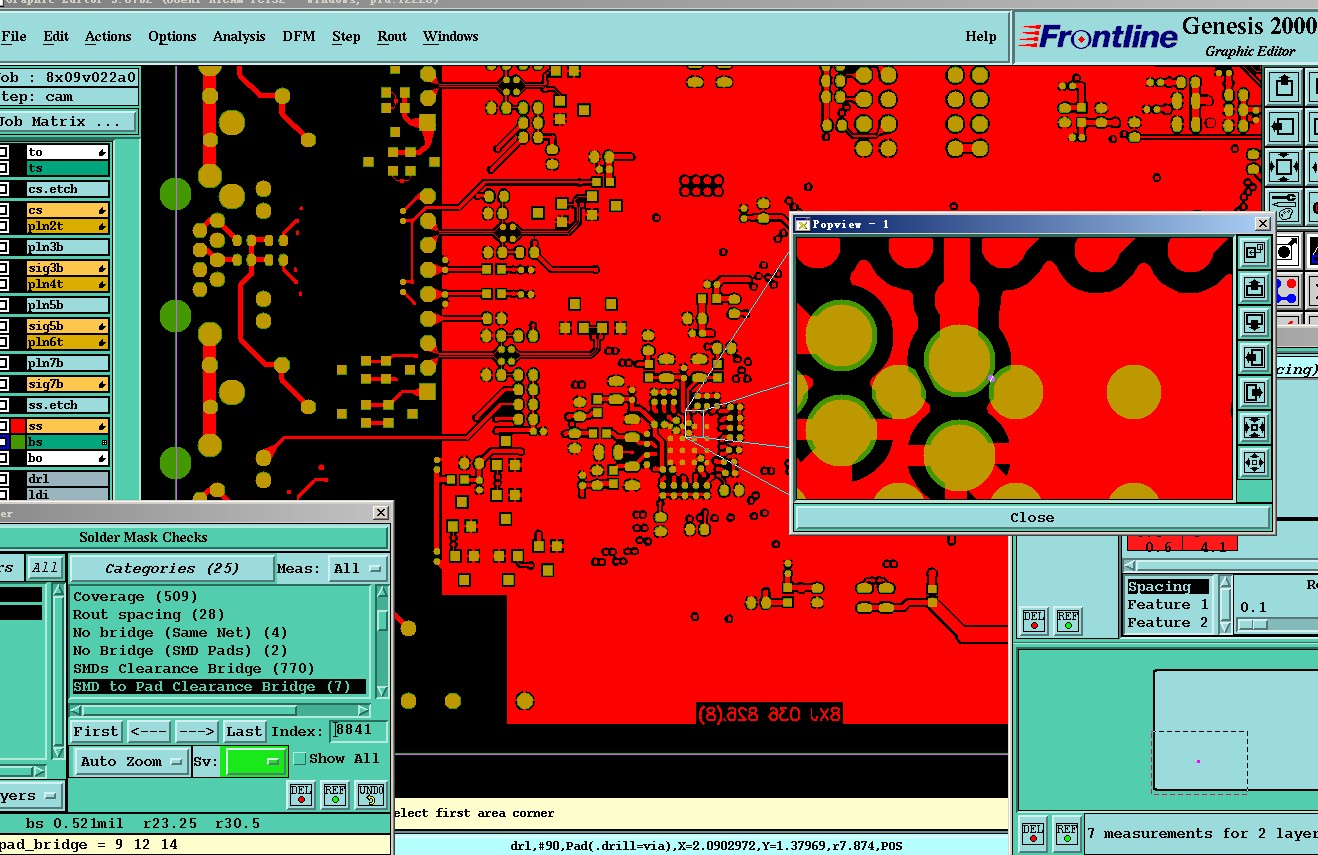Screen dimensions: 1318x855
Task: Open the DFM menu
Action: [x=299, y=36]
